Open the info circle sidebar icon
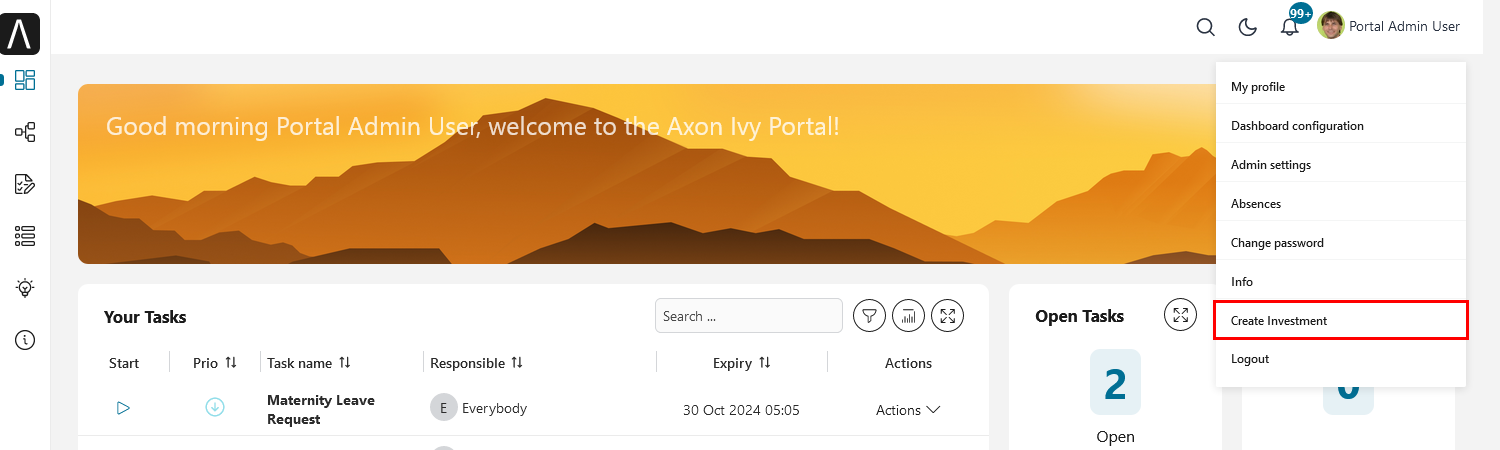The image size is (1500, 450). click(25, 340)
